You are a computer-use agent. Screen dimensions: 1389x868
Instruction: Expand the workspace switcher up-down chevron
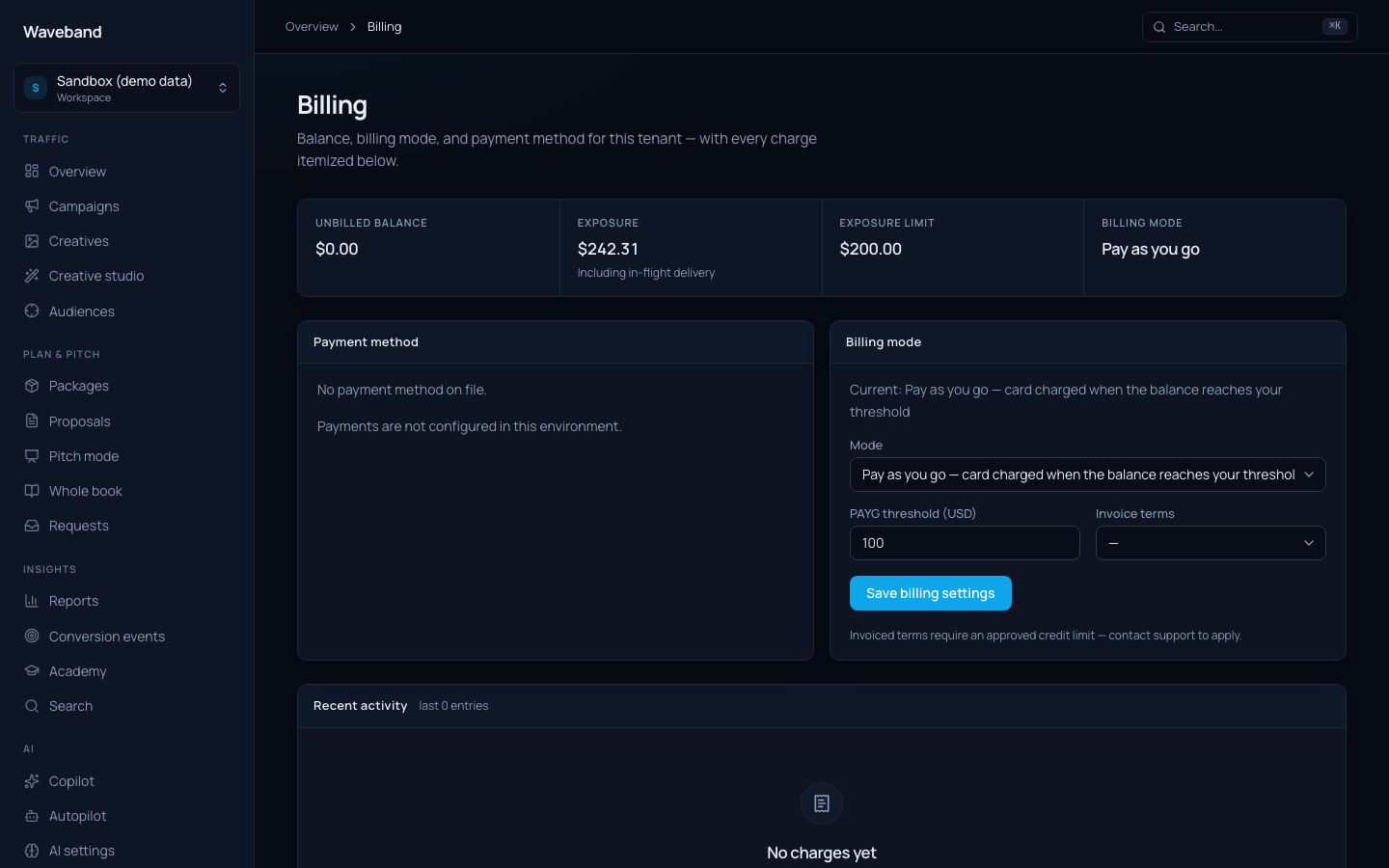click(223, 88)
